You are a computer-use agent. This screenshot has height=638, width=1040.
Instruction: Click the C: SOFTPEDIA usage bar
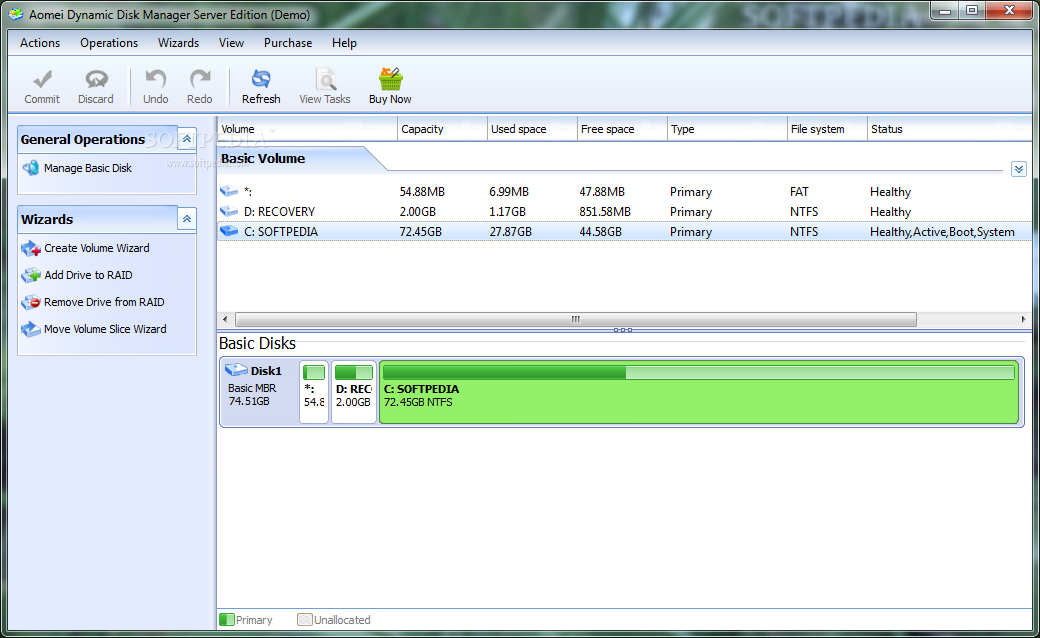[x=698, y=373]
